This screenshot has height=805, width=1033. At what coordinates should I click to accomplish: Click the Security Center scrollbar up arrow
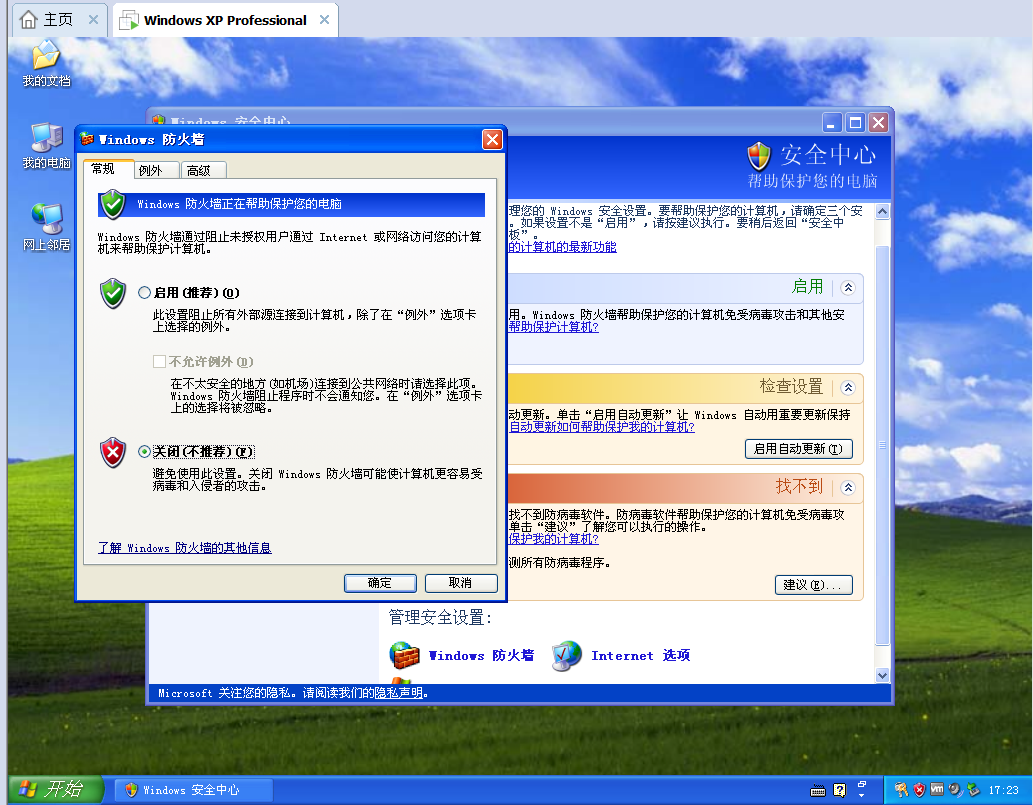pyautogui.click(x=883, y=211)
